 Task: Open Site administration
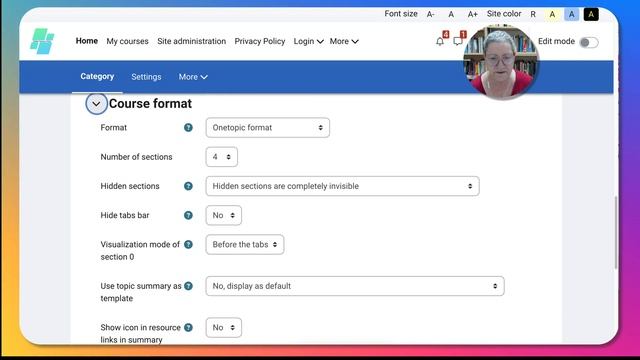point(191,41)
